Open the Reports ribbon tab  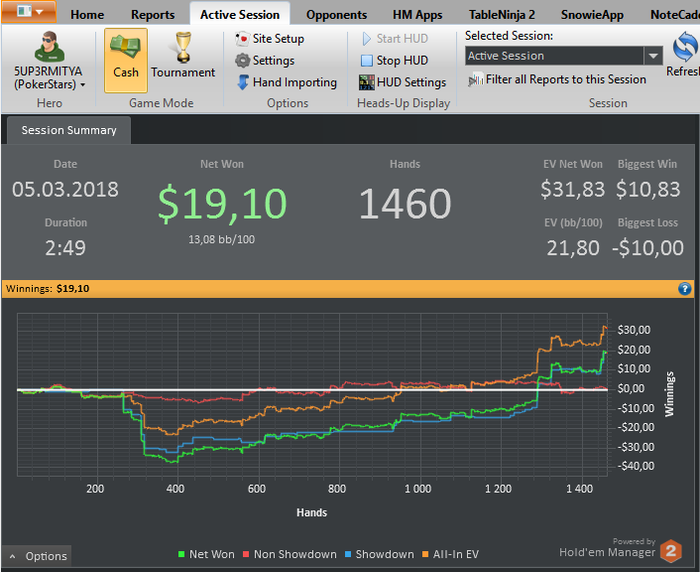153,15
